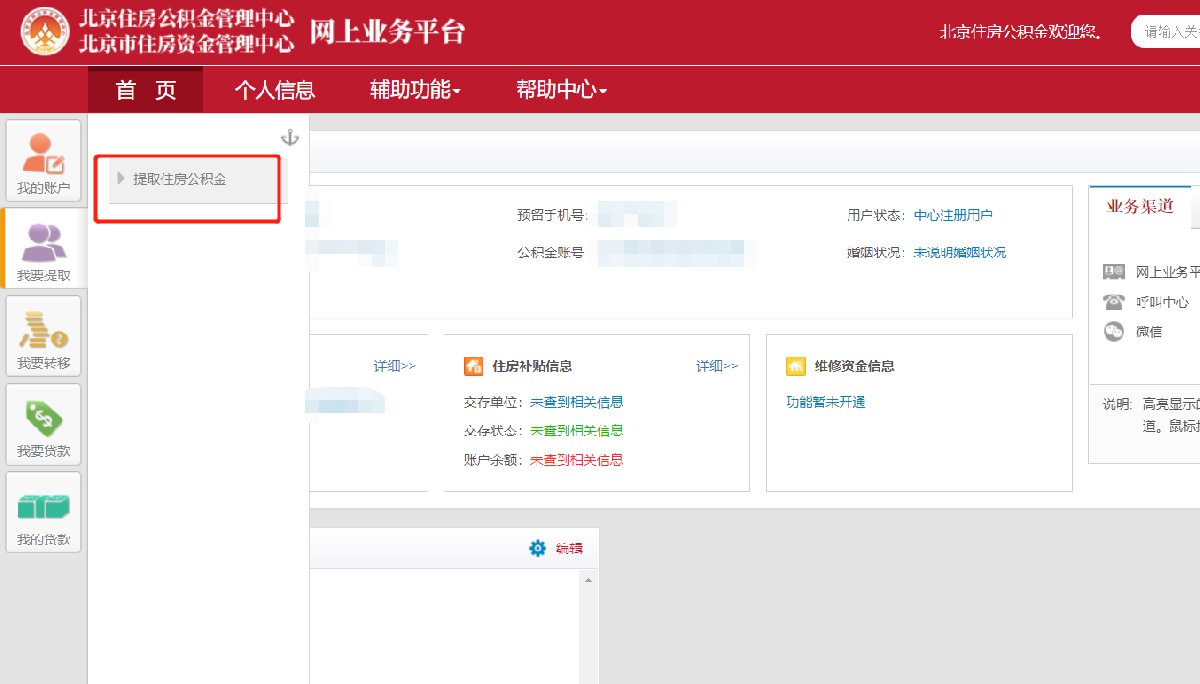Click the 住房补贴信息 house icon
The width and height of the screenshot is (1200, 684).
pos(473,366)
